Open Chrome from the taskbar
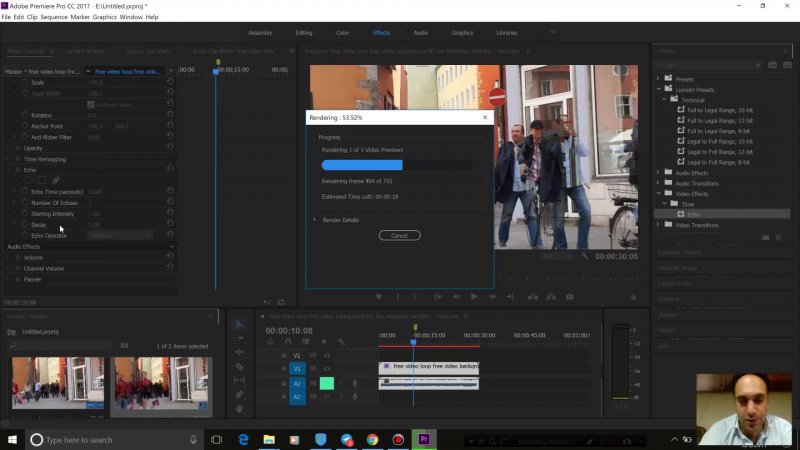 372,439
